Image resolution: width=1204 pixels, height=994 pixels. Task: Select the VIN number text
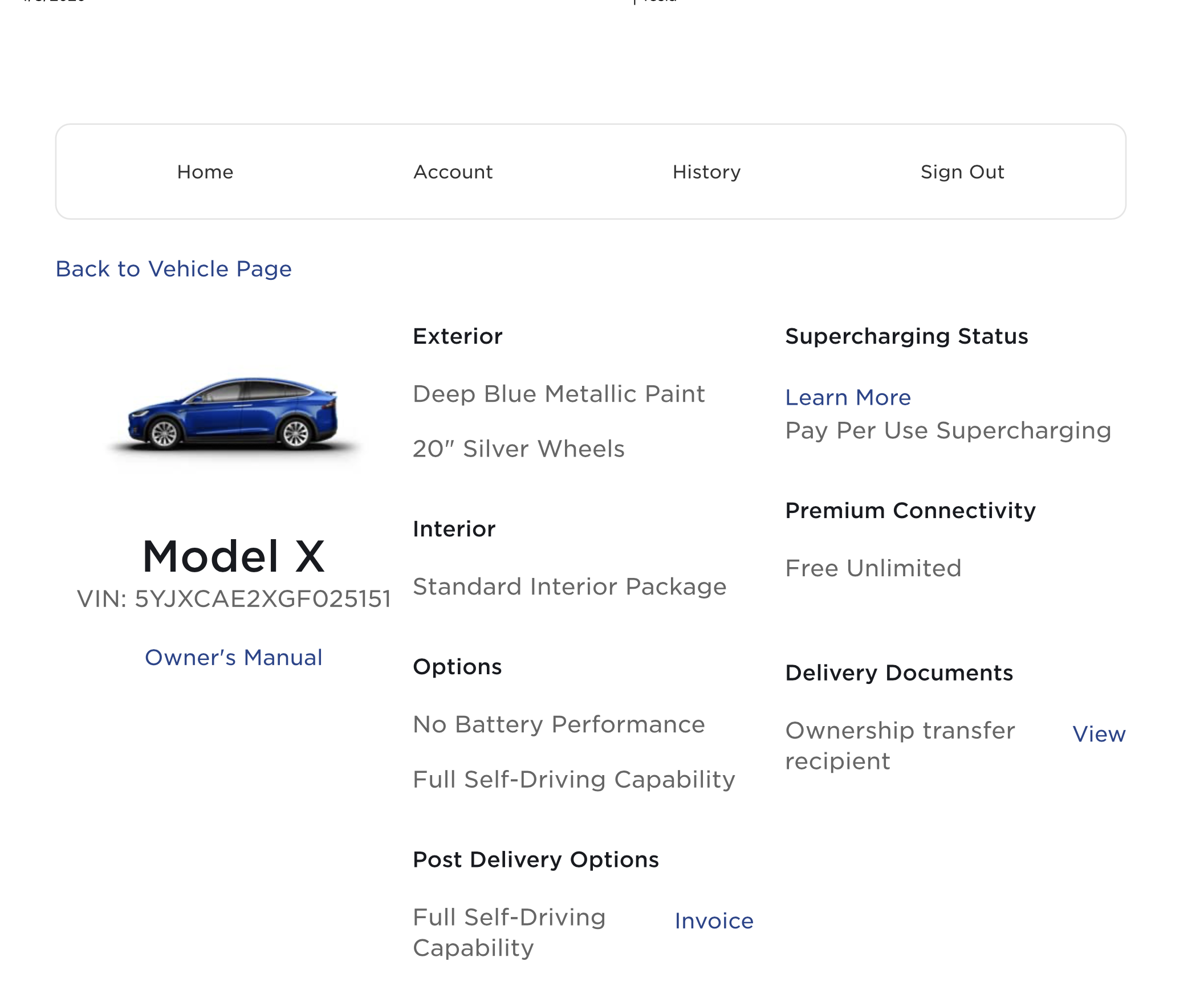point(234,597)
